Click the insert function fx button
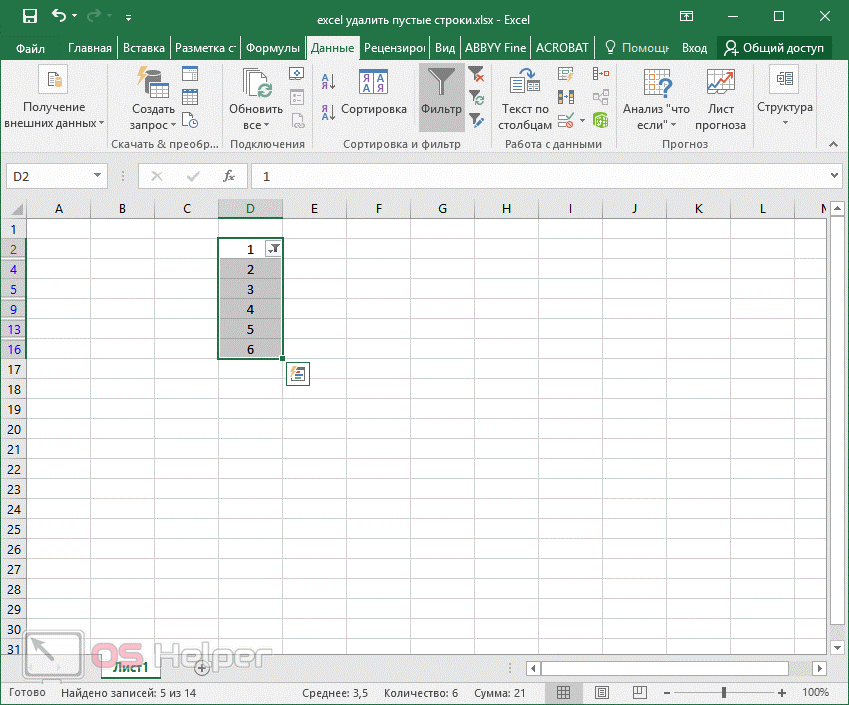 point(228,176)
